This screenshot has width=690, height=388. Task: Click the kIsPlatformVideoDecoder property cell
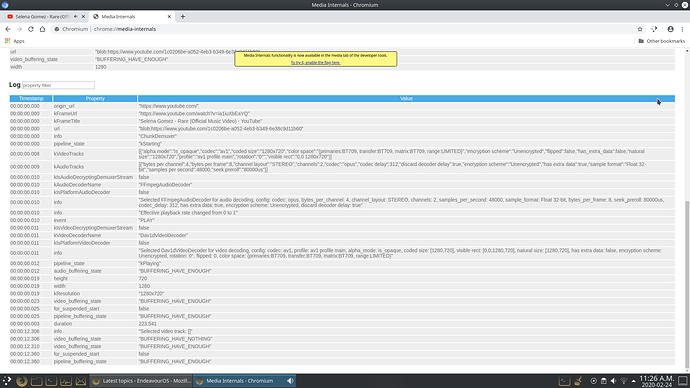(x=95, y=243)
